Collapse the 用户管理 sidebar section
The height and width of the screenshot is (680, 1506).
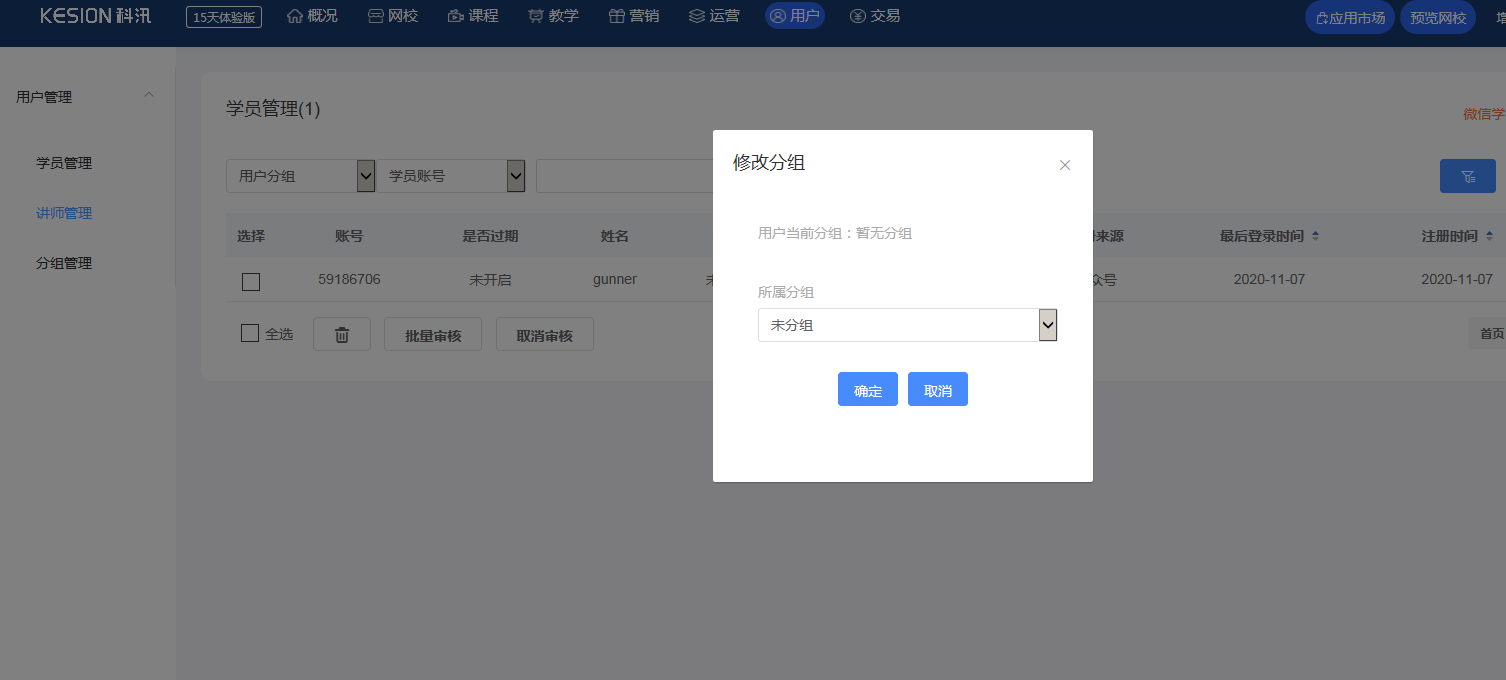[x=149, y=96]
